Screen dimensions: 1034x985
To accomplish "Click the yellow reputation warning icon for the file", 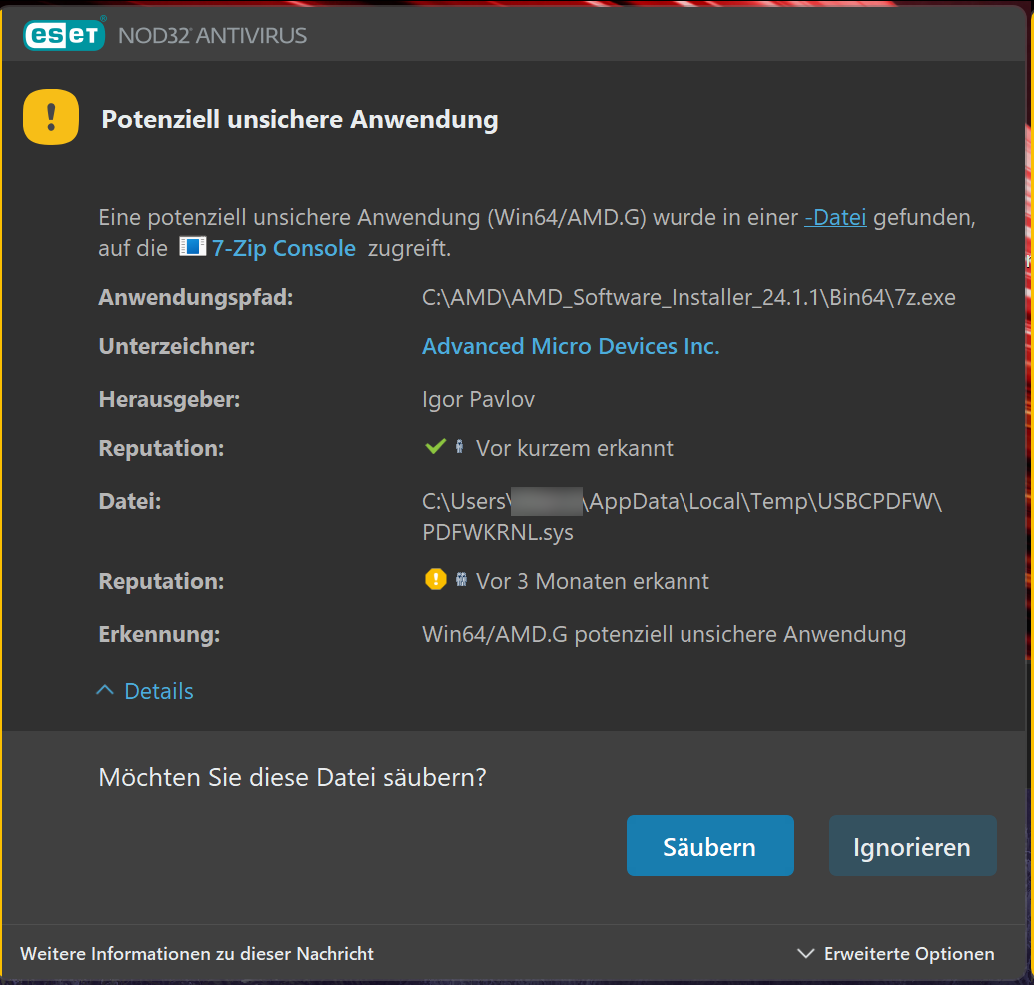I will pos(435,580).
